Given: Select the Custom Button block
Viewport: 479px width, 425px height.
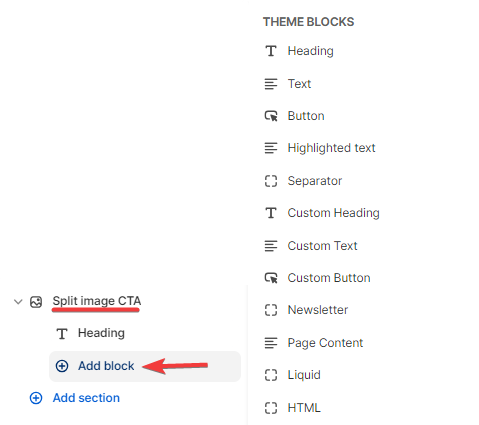Looking at the screenshot, I should coord(329,278).
